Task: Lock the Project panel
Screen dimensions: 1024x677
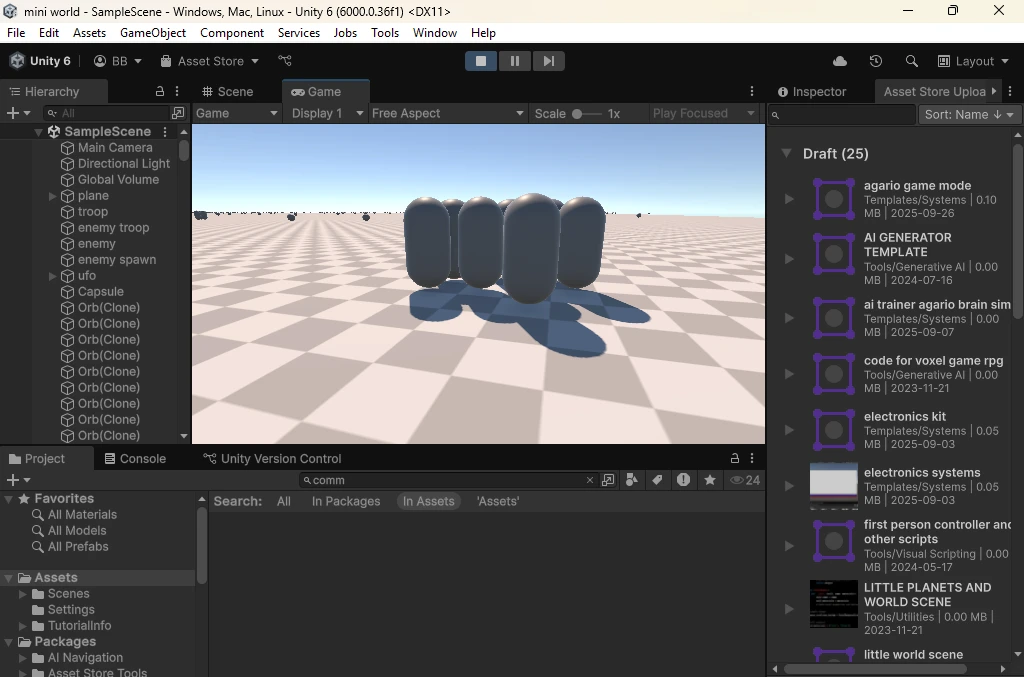Action: coord(735,458)
